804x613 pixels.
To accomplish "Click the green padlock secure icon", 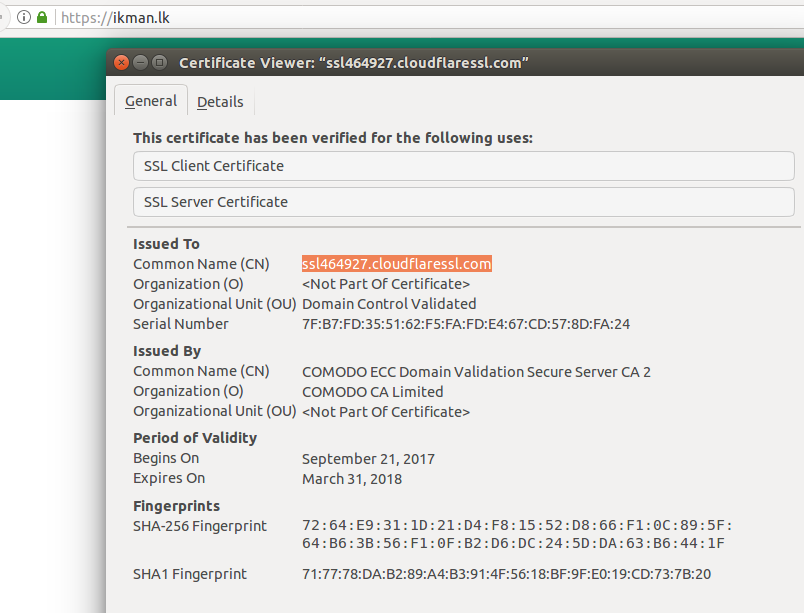I will point(42,17).
